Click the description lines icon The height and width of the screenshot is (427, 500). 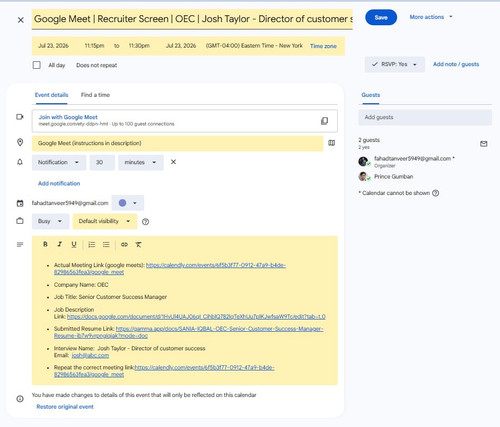pos(20,245)
